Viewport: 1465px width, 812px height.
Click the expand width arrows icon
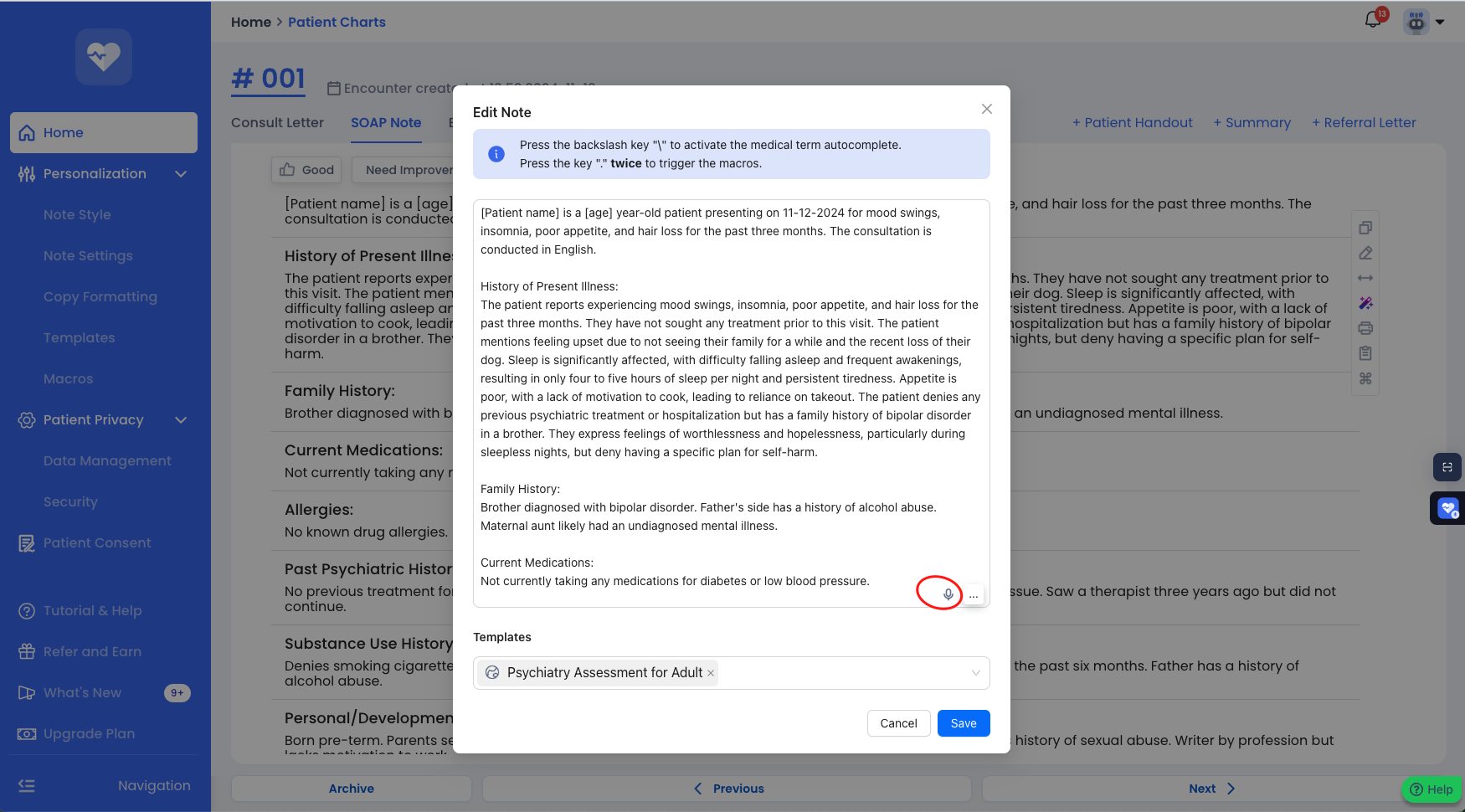click(1365, 278)
